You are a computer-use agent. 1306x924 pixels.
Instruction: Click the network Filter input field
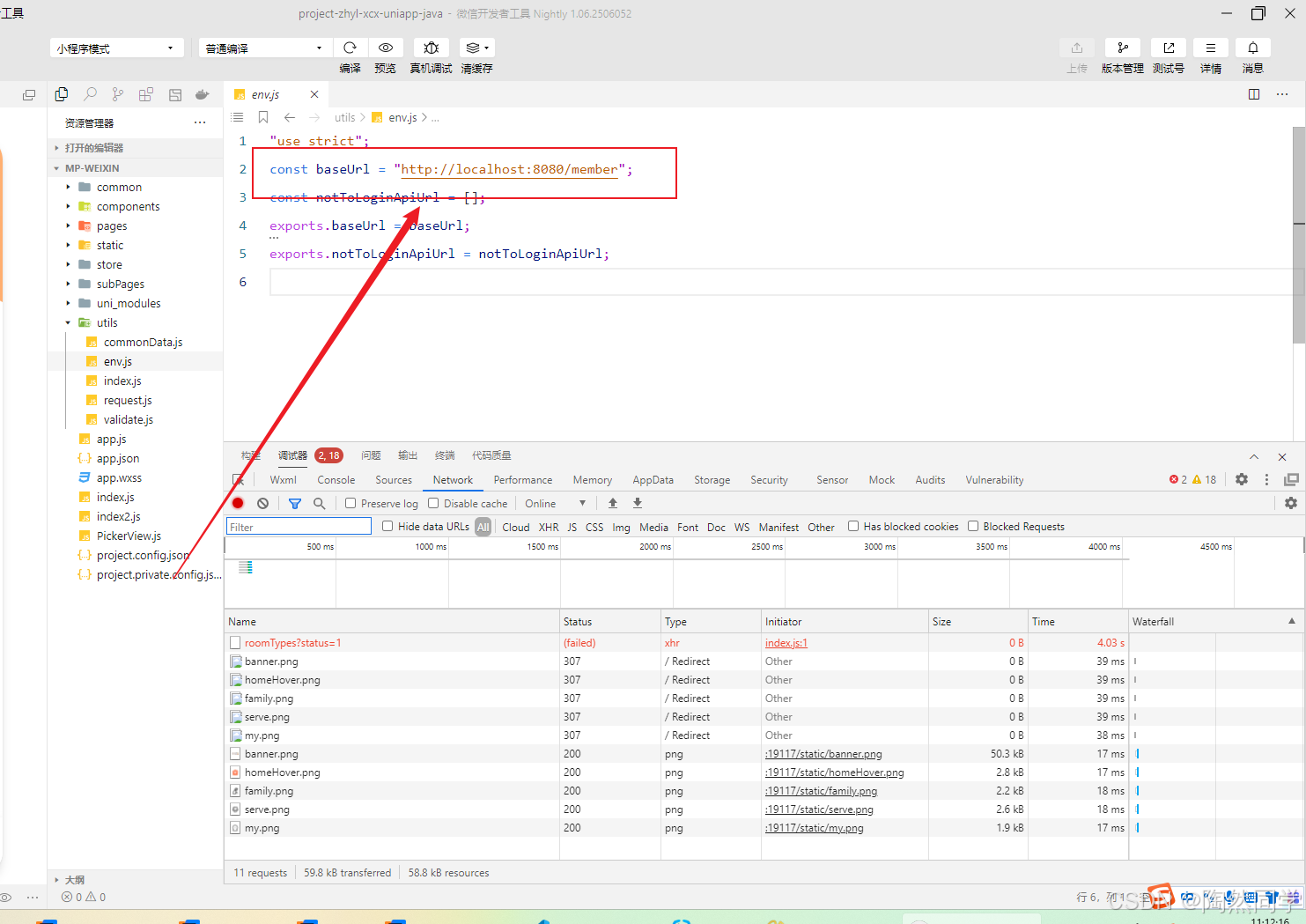point(298,526)
